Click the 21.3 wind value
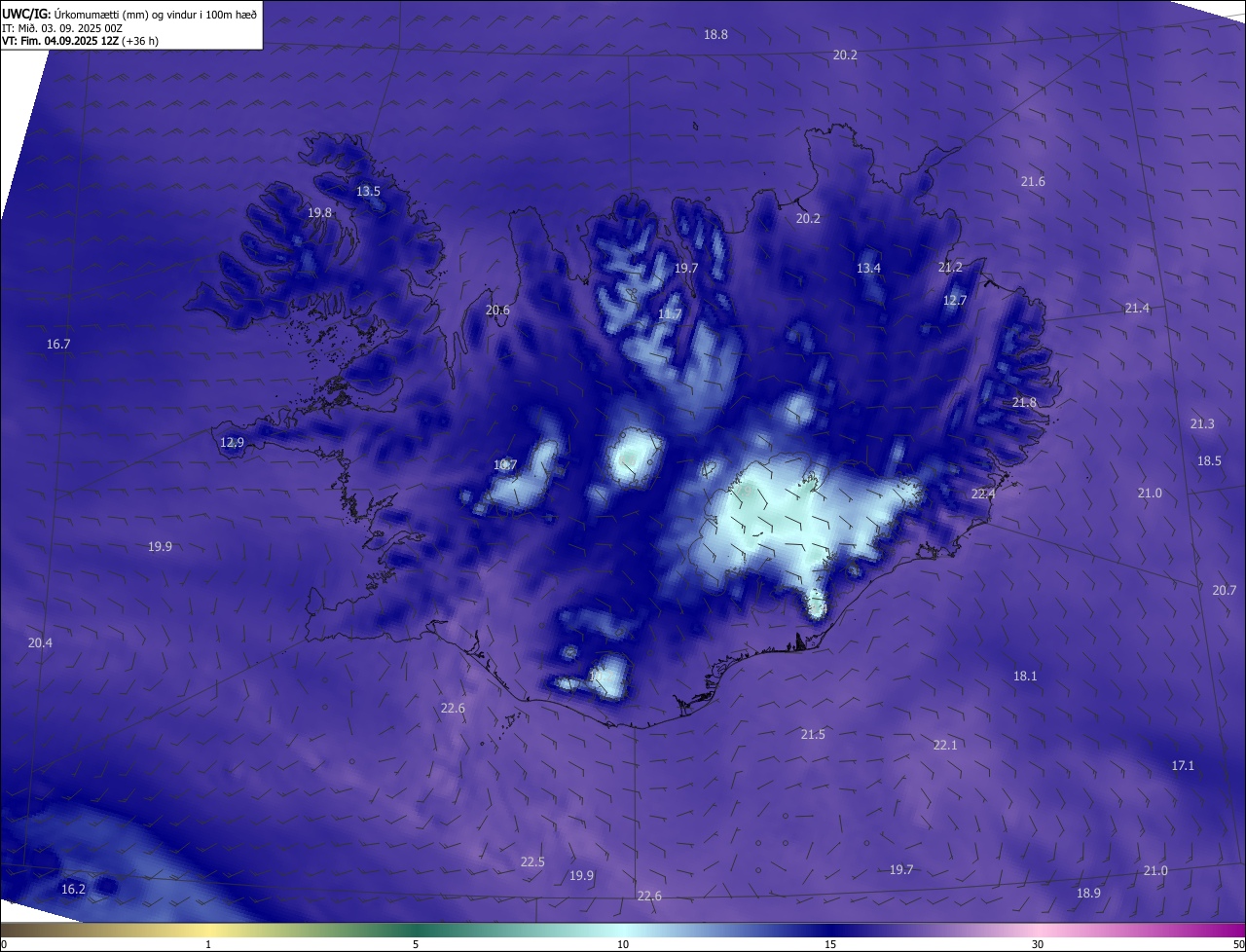The width and height of the screenshot is (1246, 952). click(1202, 423)
